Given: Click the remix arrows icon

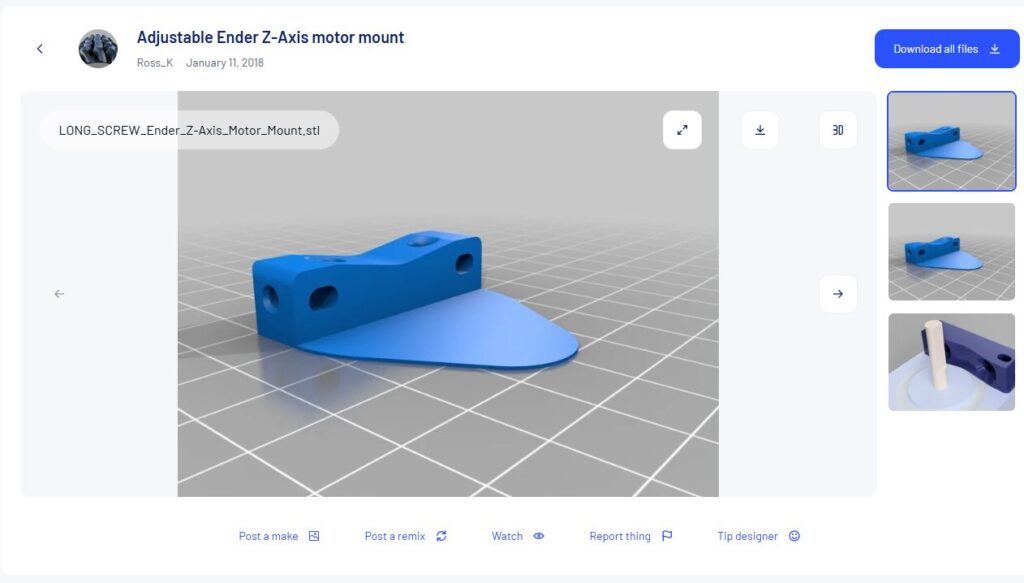Looking at the screenshot, I should (441, 536).
